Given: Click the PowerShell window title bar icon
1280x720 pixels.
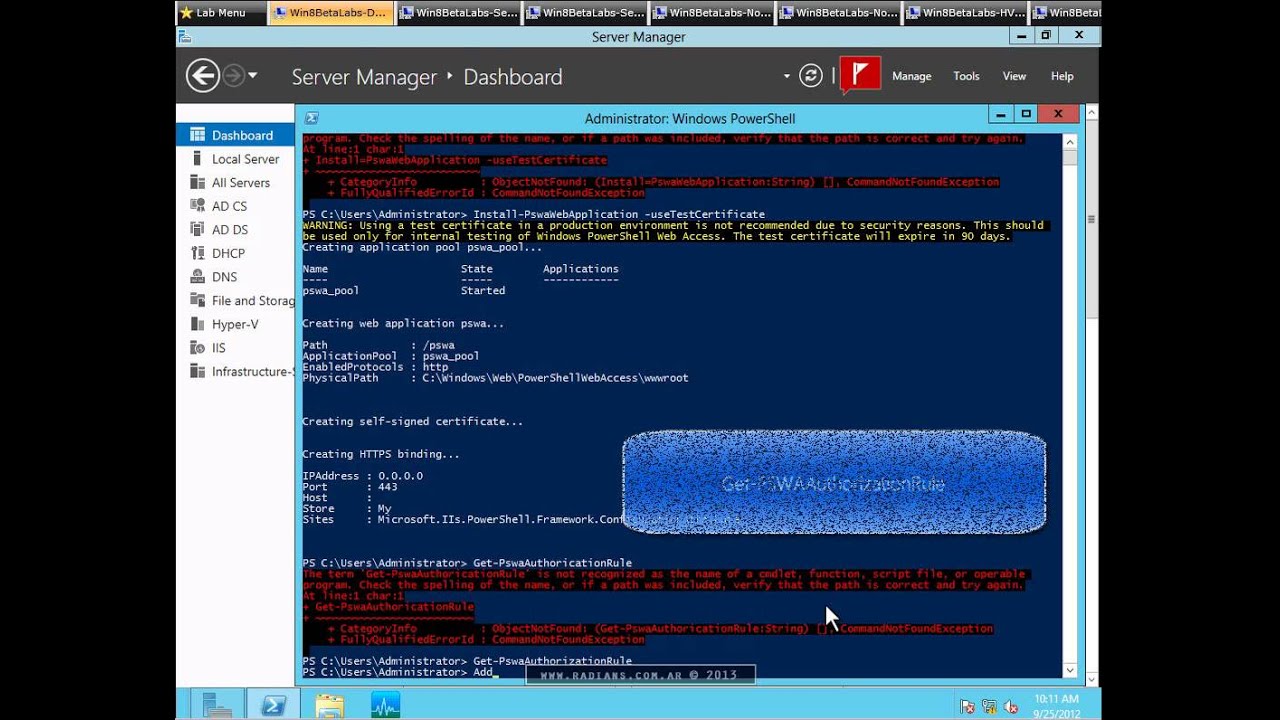Looking at the screenshot, I should (x=311, y=118).
